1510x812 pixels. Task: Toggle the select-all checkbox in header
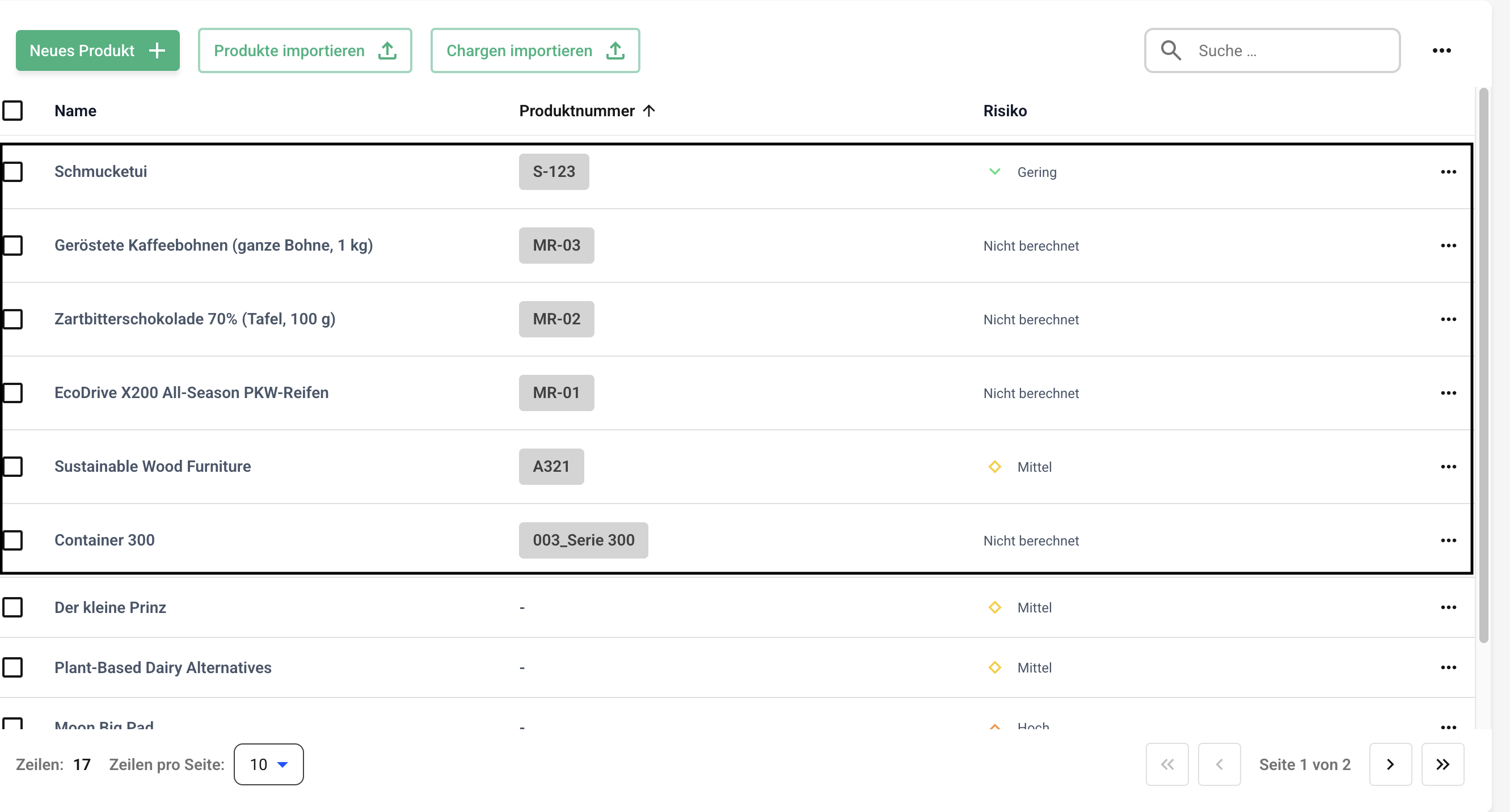click(13, 111)
